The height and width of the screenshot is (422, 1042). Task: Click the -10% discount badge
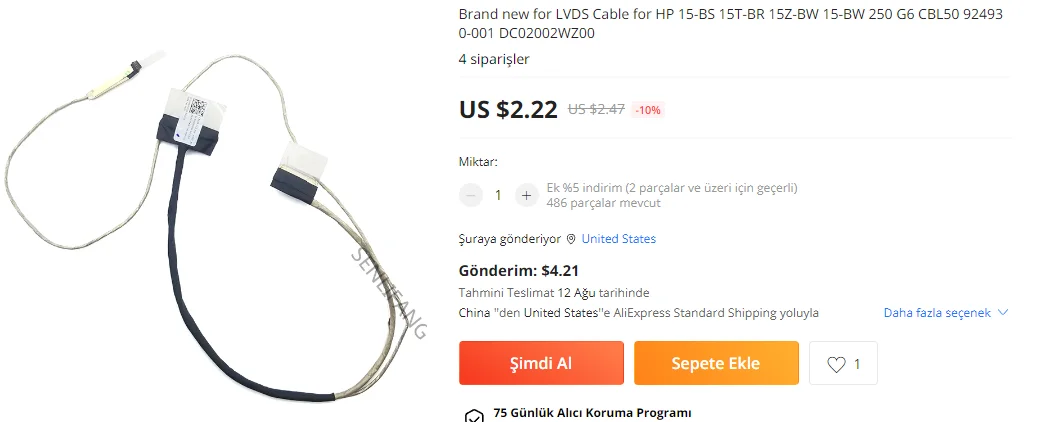coord(647,110)
